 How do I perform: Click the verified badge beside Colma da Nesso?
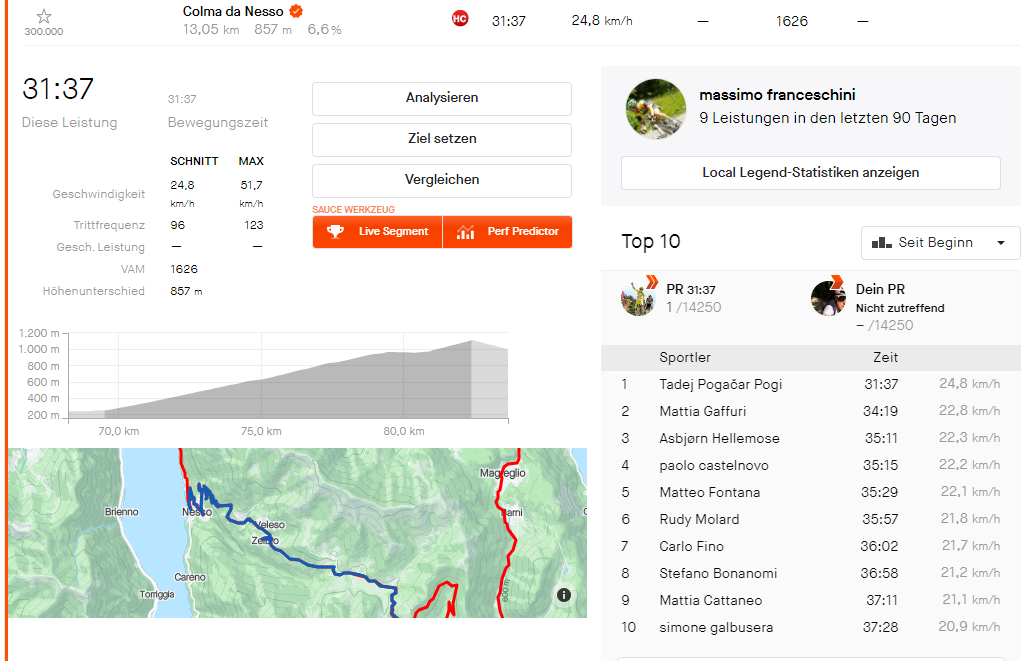pyautogui.click(x=296, y=11)
